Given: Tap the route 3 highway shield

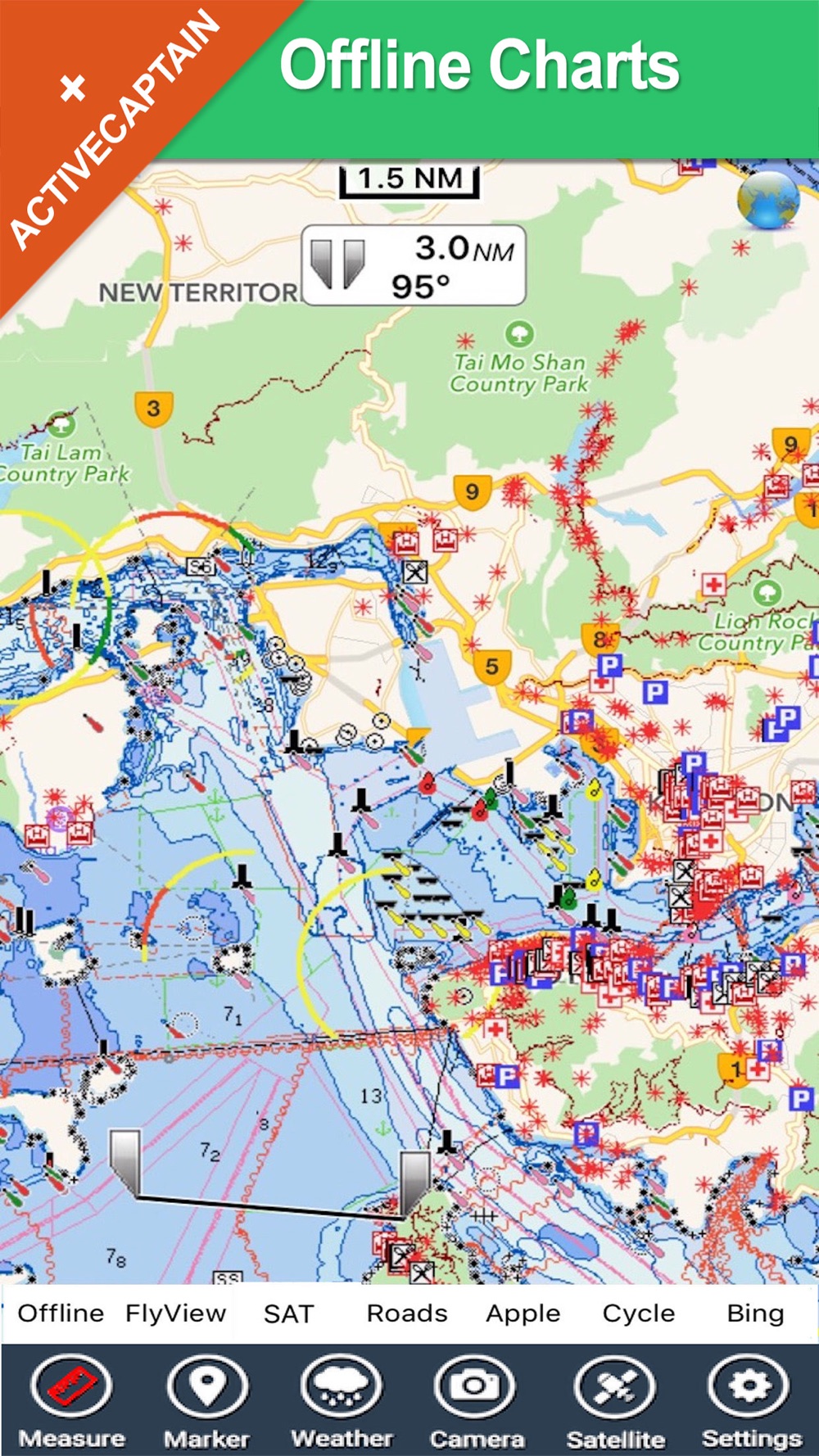Looking at the screenshot, I should pos(153,409).
